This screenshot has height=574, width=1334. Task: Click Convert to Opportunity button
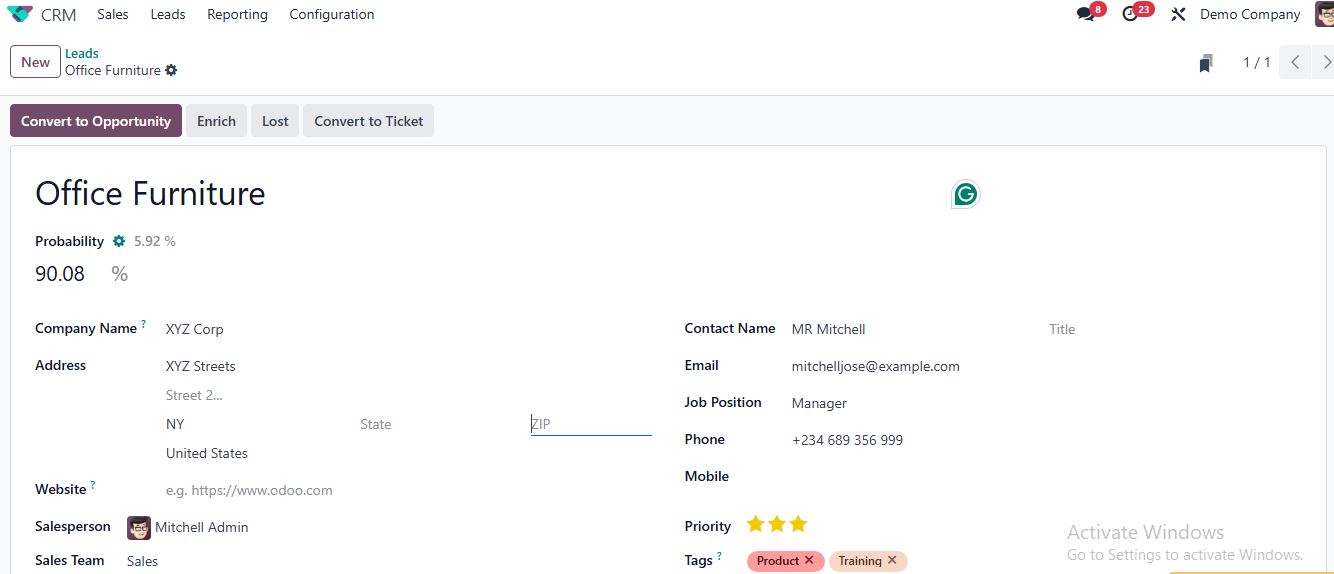pos(96,121)
